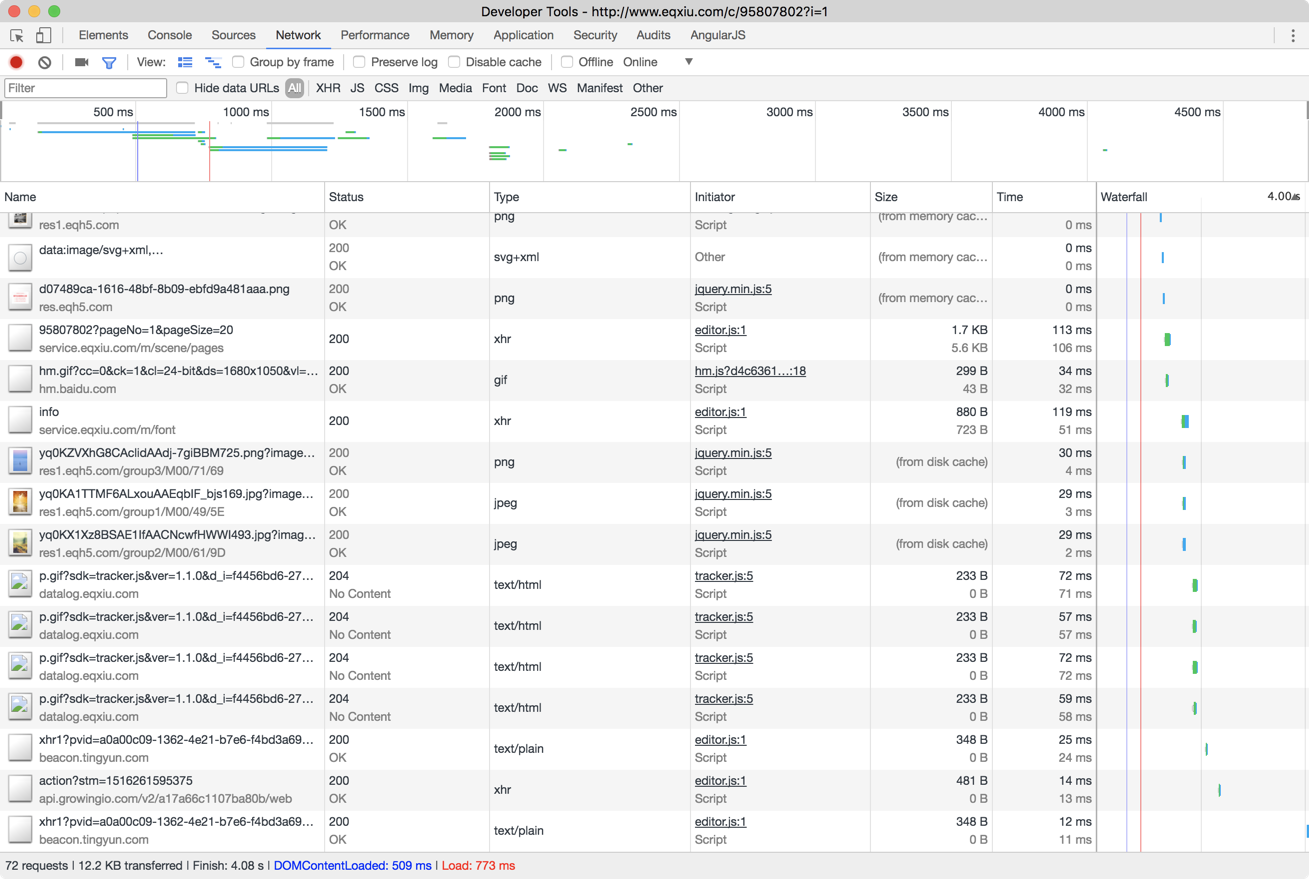Filter requests by Font

tap(494, 88)
